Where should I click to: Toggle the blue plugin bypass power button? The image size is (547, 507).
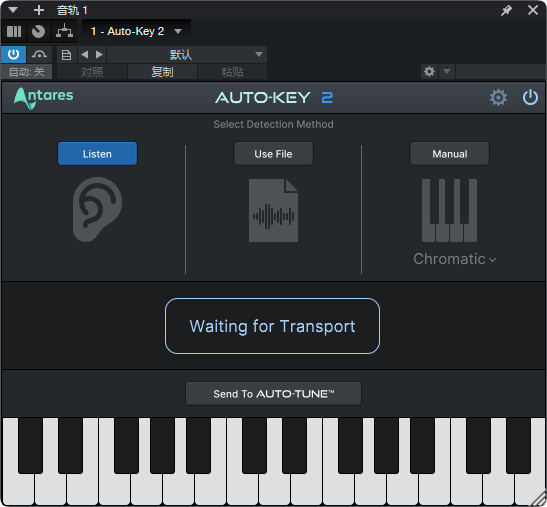pos(13,54)
